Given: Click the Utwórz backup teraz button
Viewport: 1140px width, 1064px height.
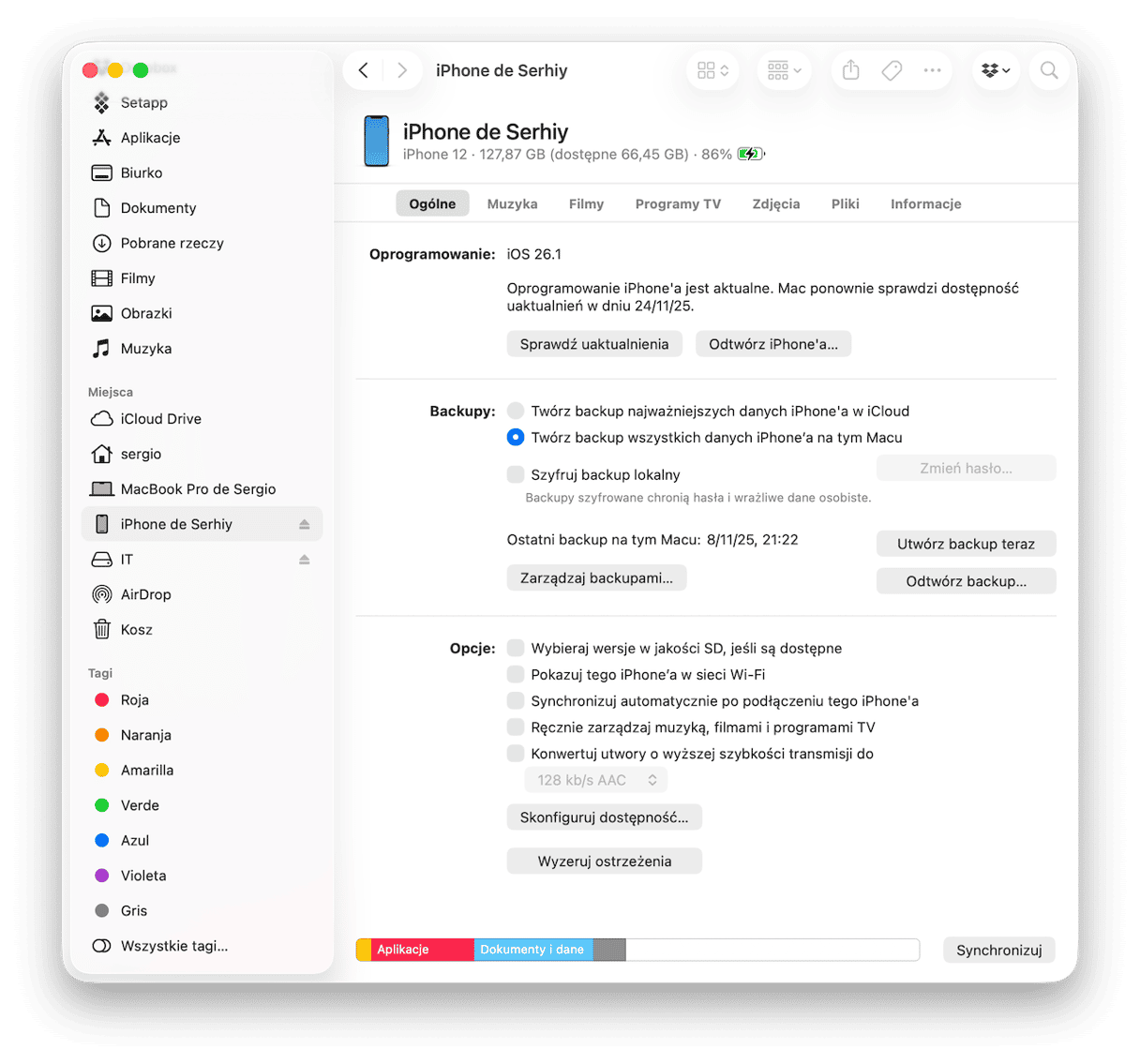Looking at the screenshot, I should pos(966,543).
